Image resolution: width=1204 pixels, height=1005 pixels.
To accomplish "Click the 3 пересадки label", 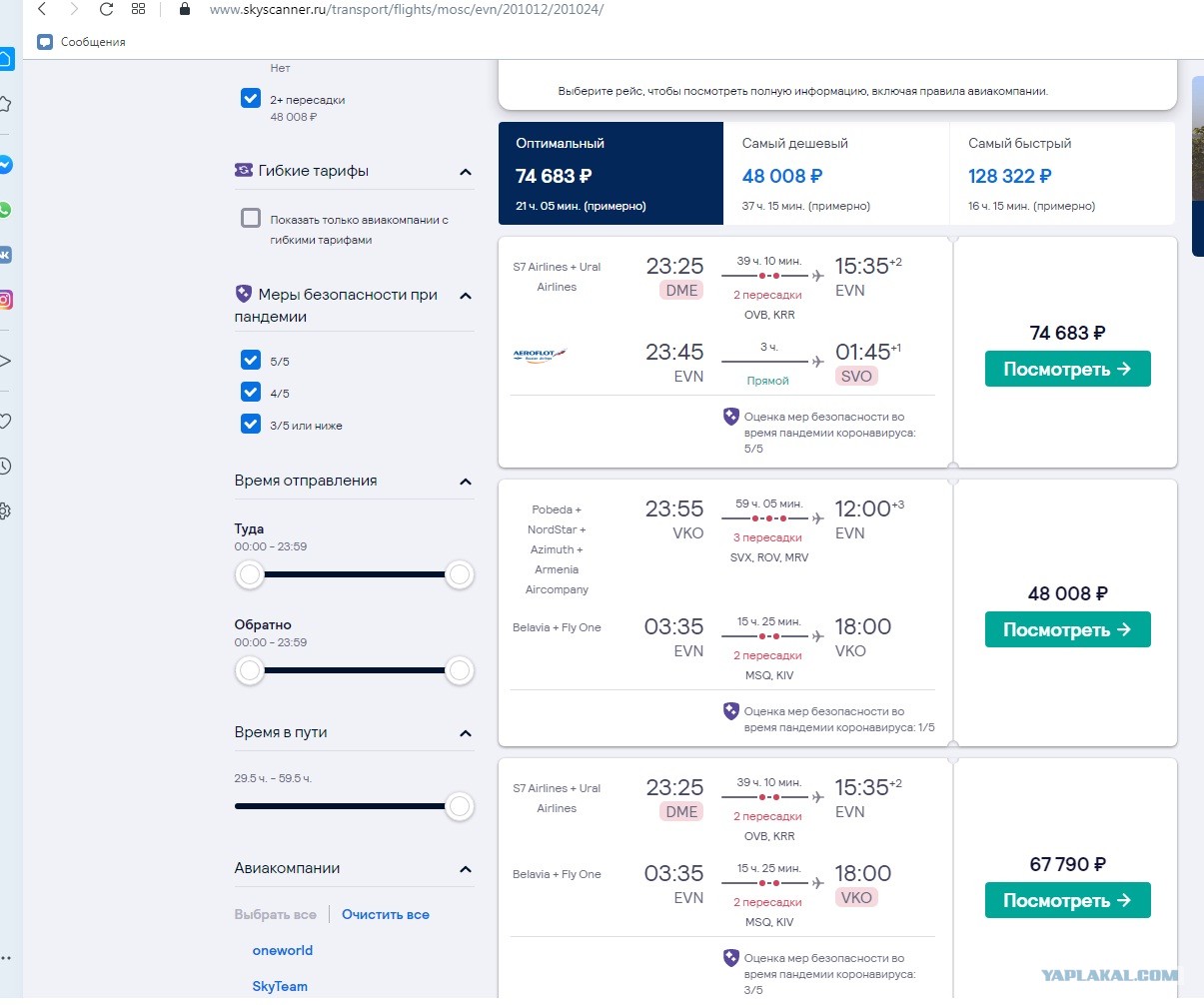I will pyautogui.click(x=767, y=537).
